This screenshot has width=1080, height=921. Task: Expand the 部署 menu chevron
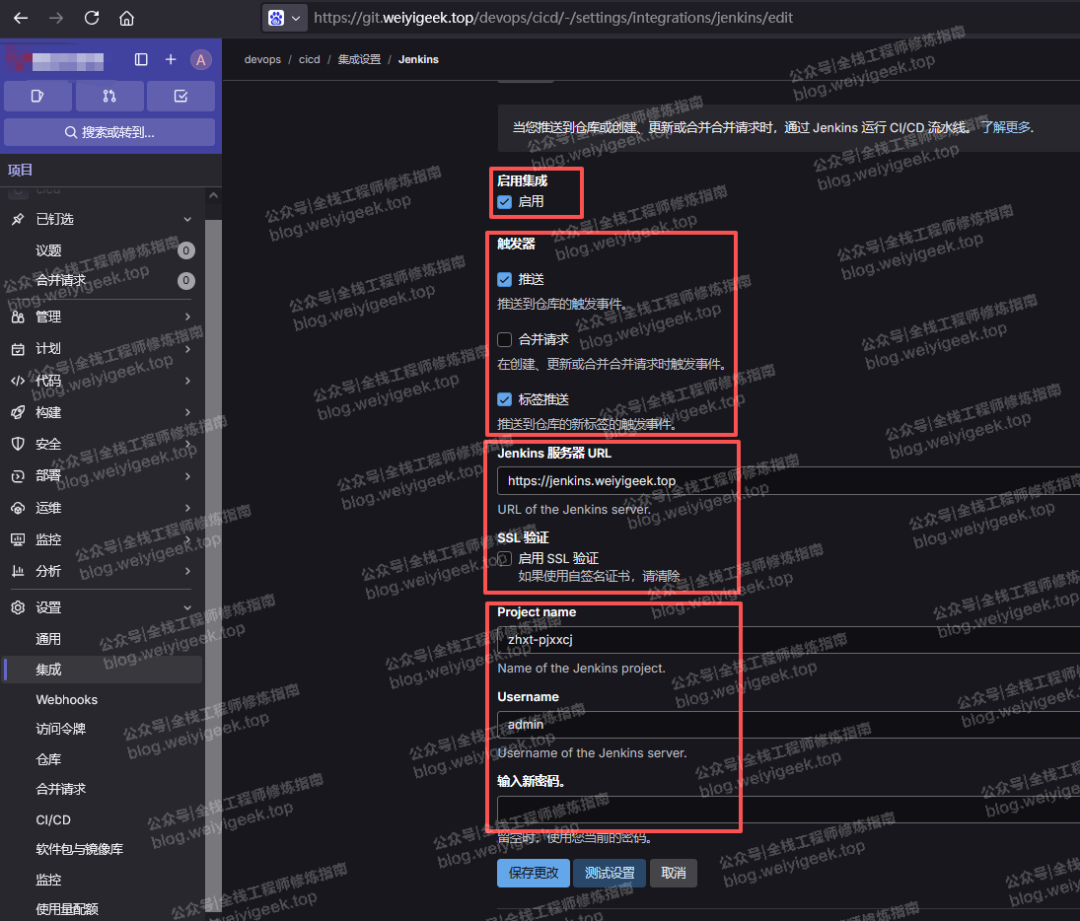pos(187,475)
